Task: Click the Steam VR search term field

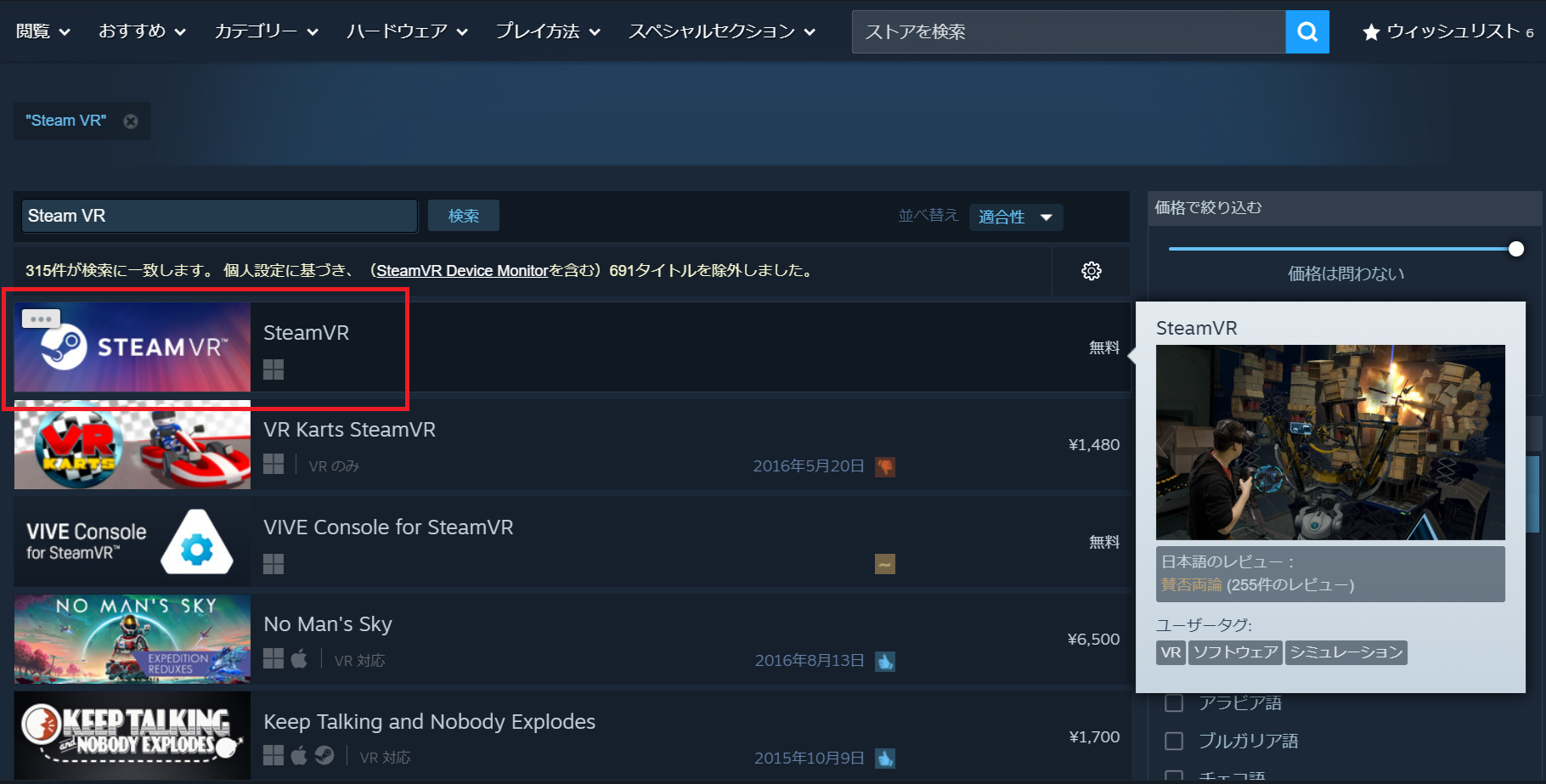Action: click(219, 216)
